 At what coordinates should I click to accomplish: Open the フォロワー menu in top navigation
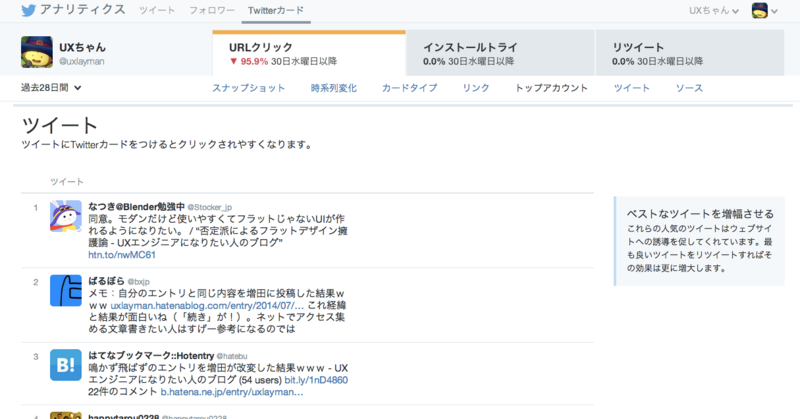[212, 10]
